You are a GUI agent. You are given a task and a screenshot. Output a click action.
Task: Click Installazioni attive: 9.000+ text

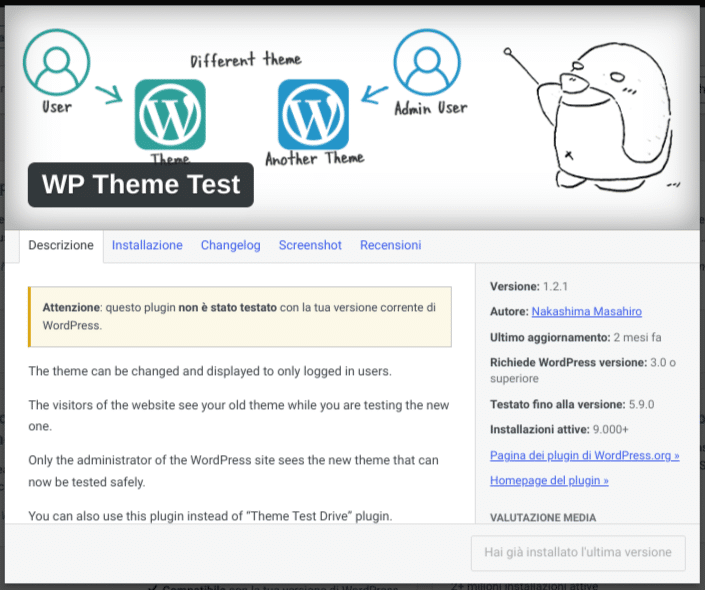[559, 429]
